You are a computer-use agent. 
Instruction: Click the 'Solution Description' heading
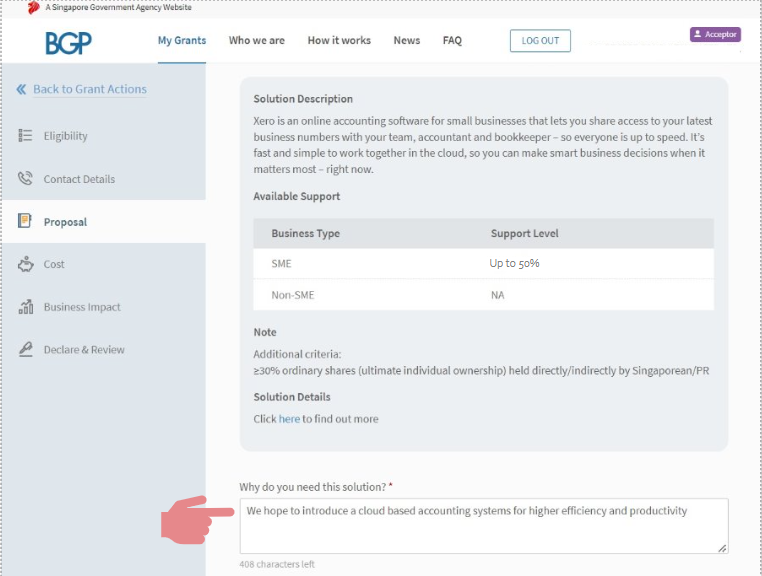coord(303,99)
